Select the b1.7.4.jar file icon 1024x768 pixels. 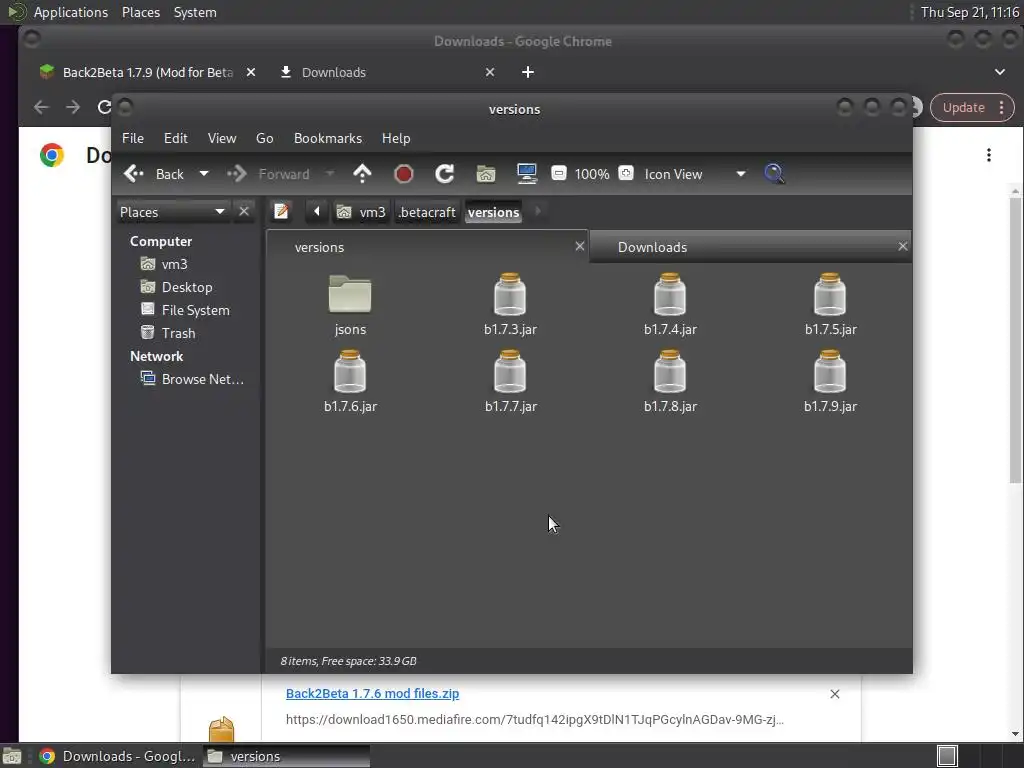pyautogui.click(x=670, y=295)
